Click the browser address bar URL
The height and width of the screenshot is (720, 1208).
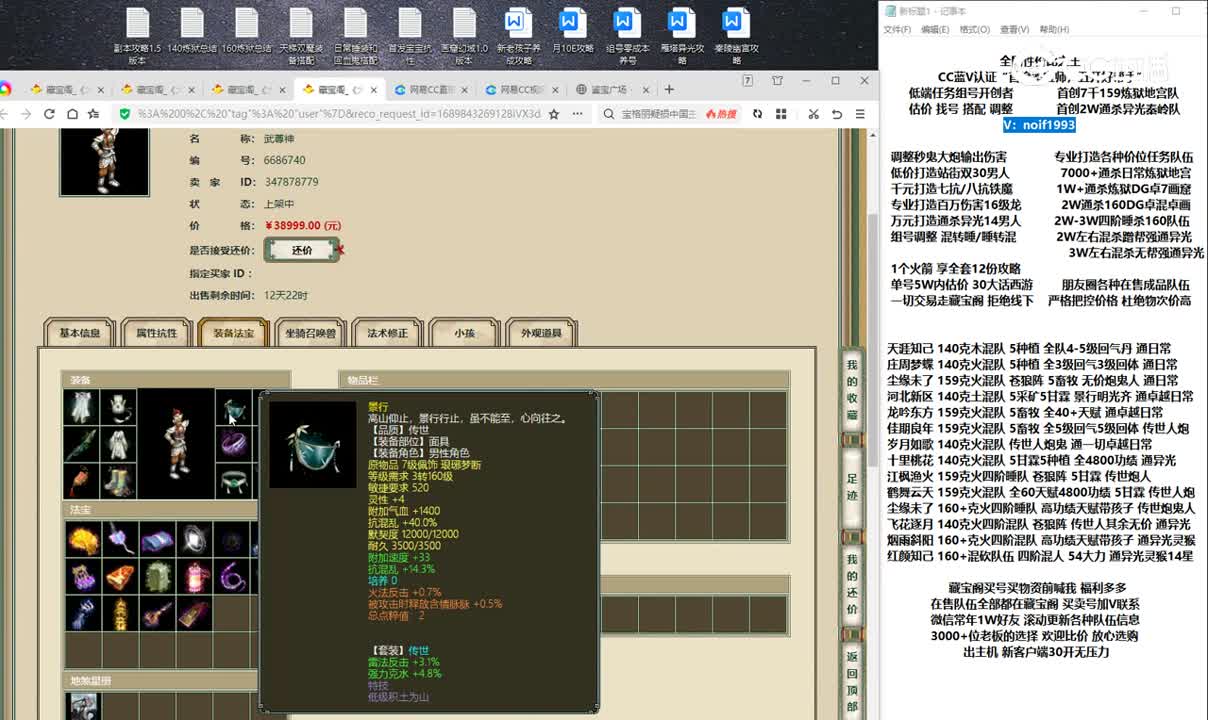click(x=340, y=114)
